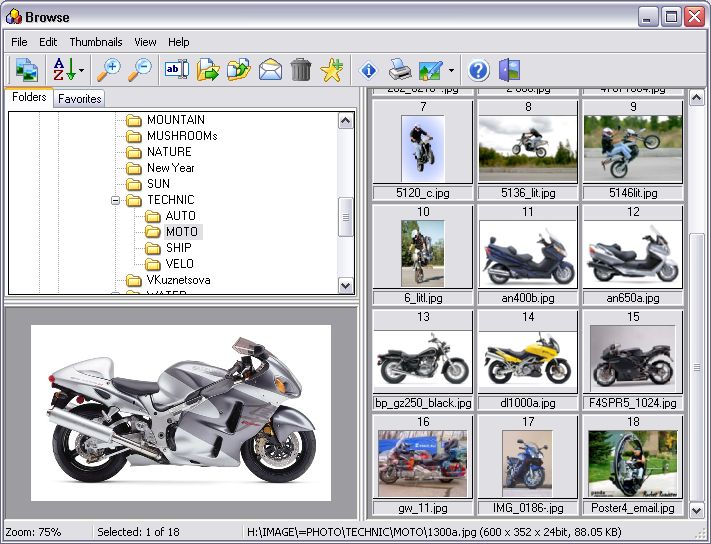Click the email envelope toolbar icon

pyautogui.click(x=270, y=69)
